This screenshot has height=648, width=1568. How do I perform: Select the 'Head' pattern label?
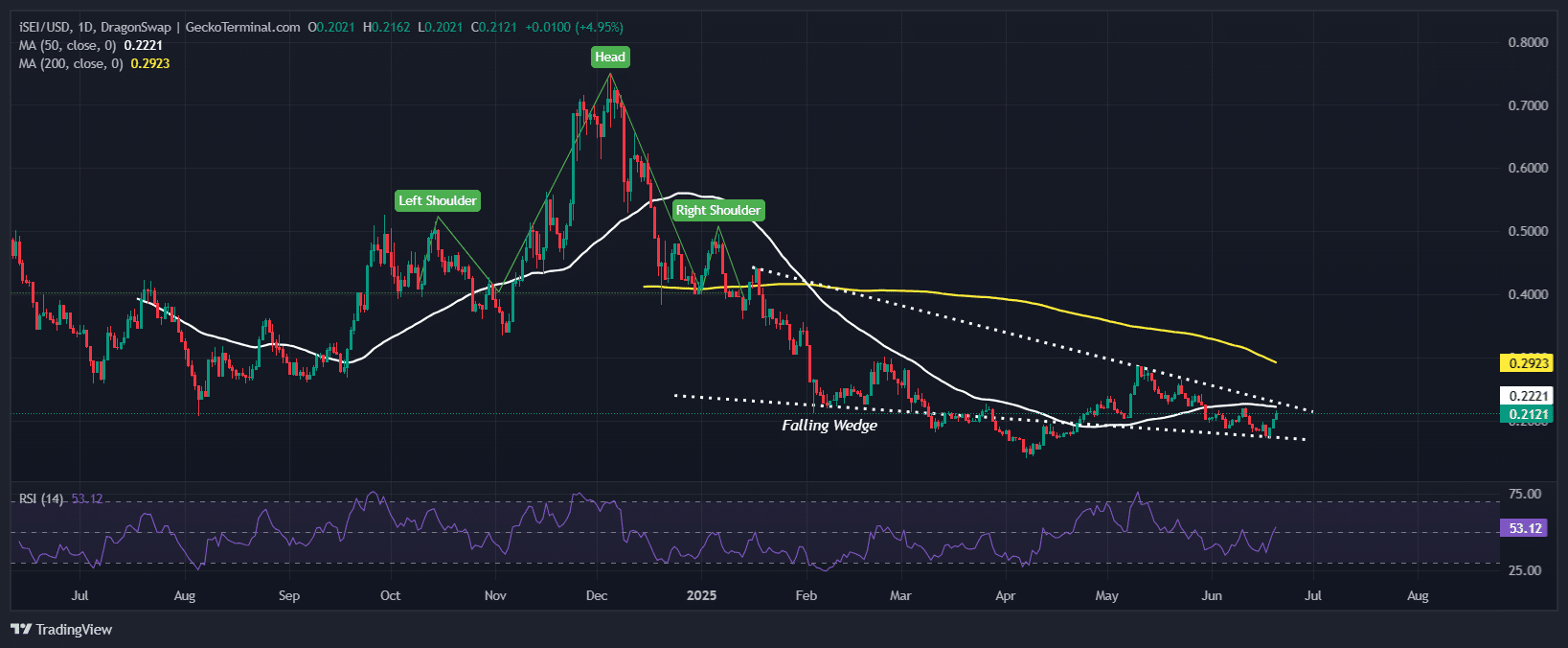click(x=610, y=57)
